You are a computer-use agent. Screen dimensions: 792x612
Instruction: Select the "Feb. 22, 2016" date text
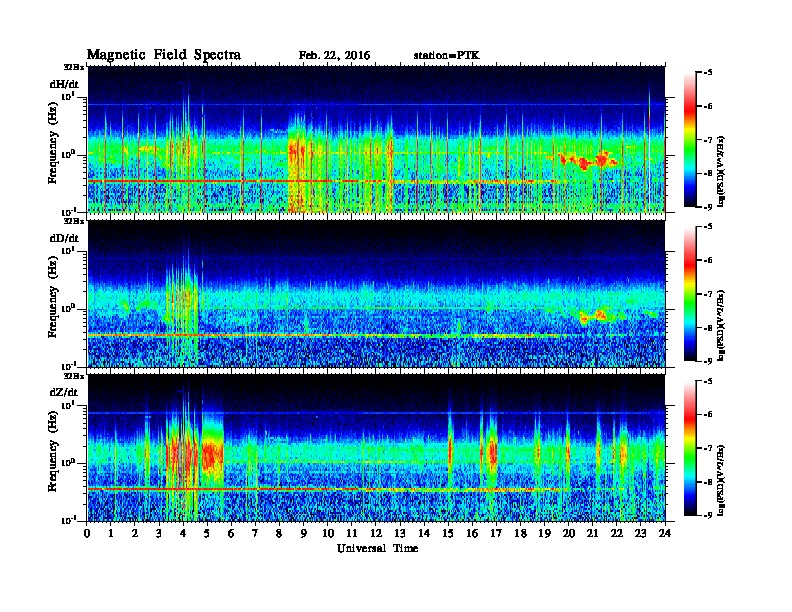[x=334, y=56]
